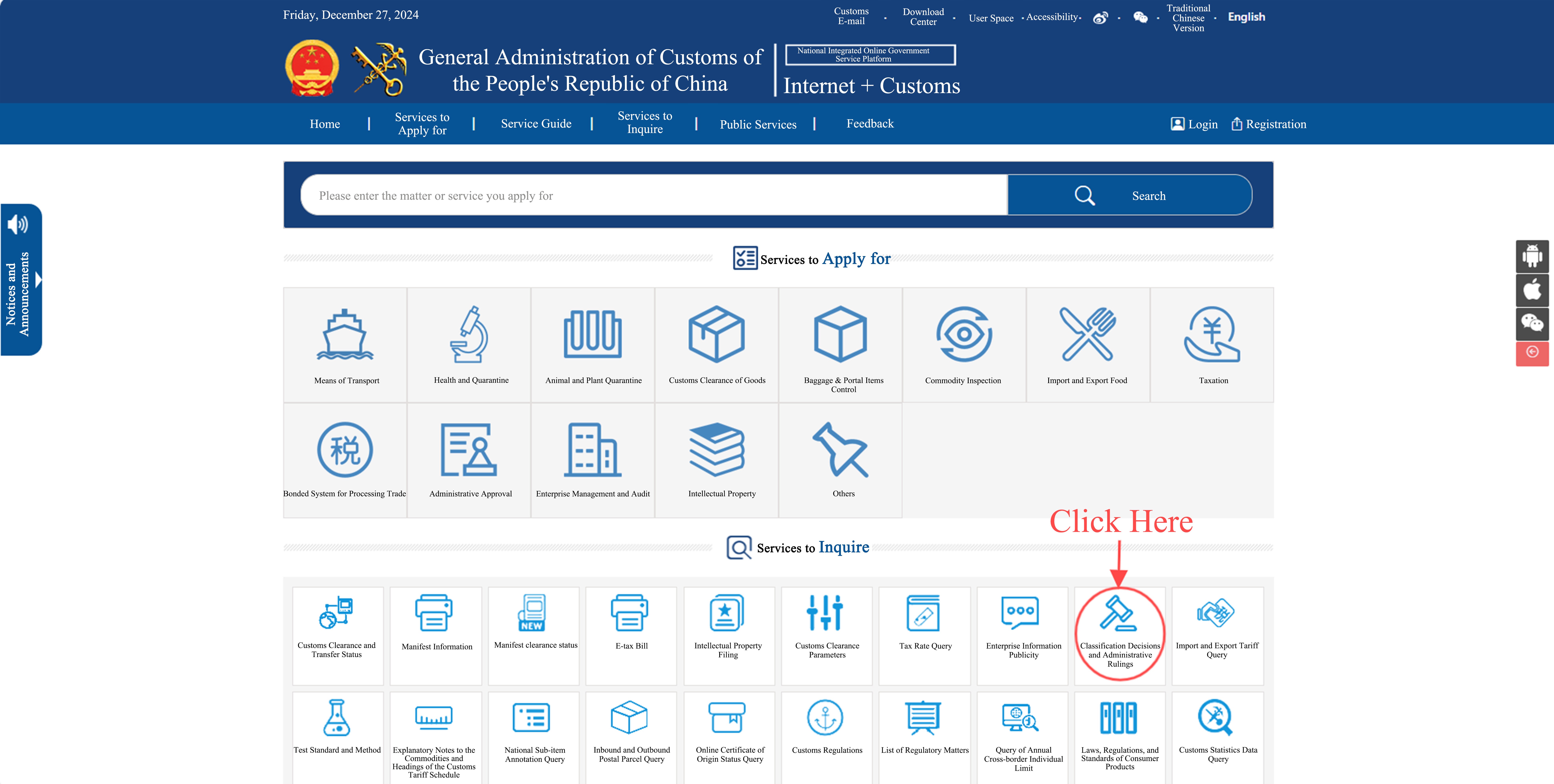This screenshot has height=784, width=1554.
Task: Open the Customs E-mail link
Action: [851, 16]
